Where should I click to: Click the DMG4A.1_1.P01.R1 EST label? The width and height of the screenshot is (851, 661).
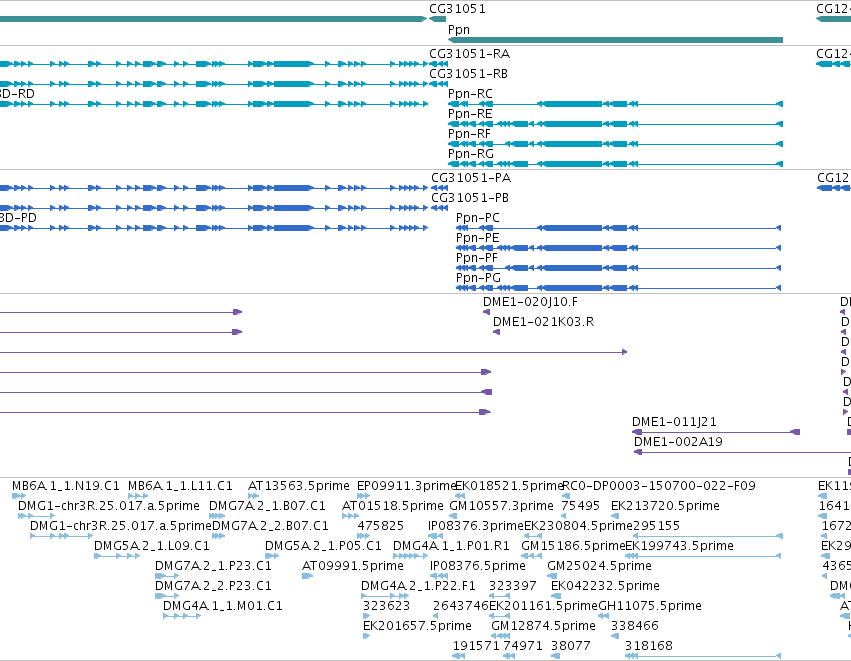pyautogui.click(x=451, y=546)
